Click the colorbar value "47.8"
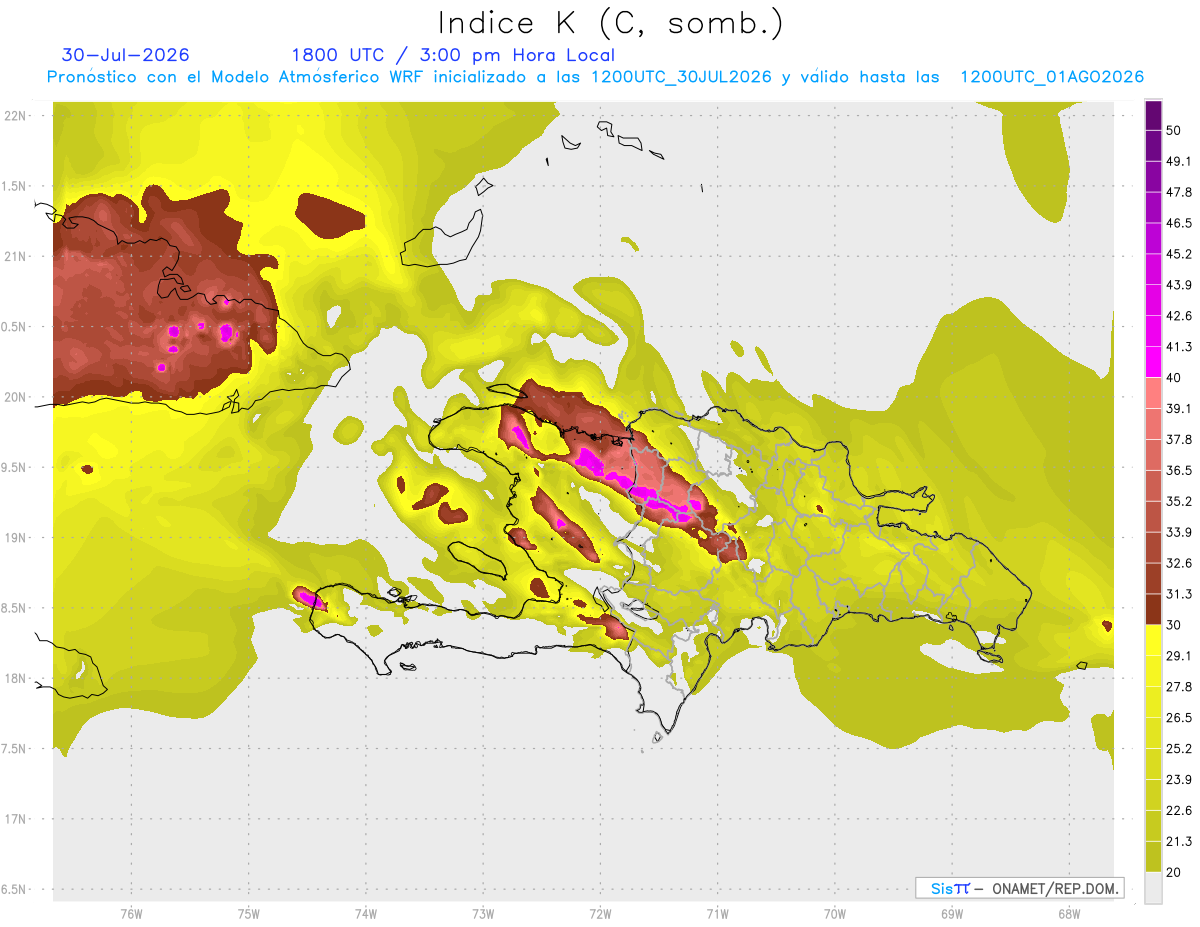The width and height of the screenshot is (1200, 927). coord(1179,192)
